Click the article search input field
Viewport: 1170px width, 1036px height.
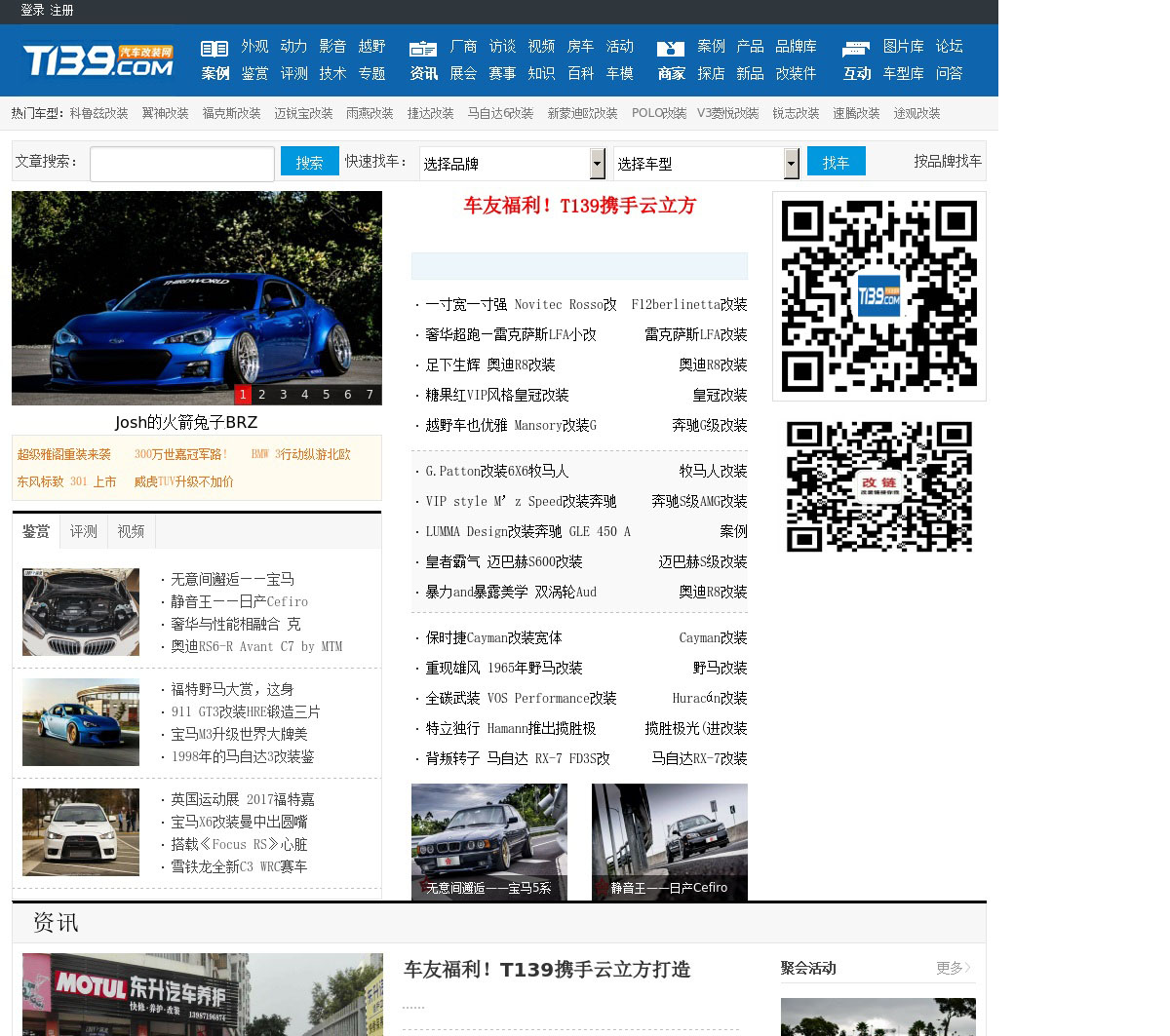tap(182, 164)
